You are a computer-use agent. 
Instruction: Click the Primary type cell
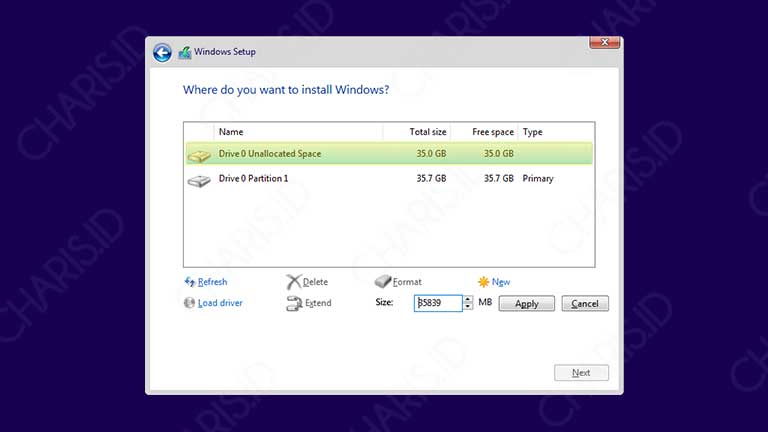click(538, 178)
